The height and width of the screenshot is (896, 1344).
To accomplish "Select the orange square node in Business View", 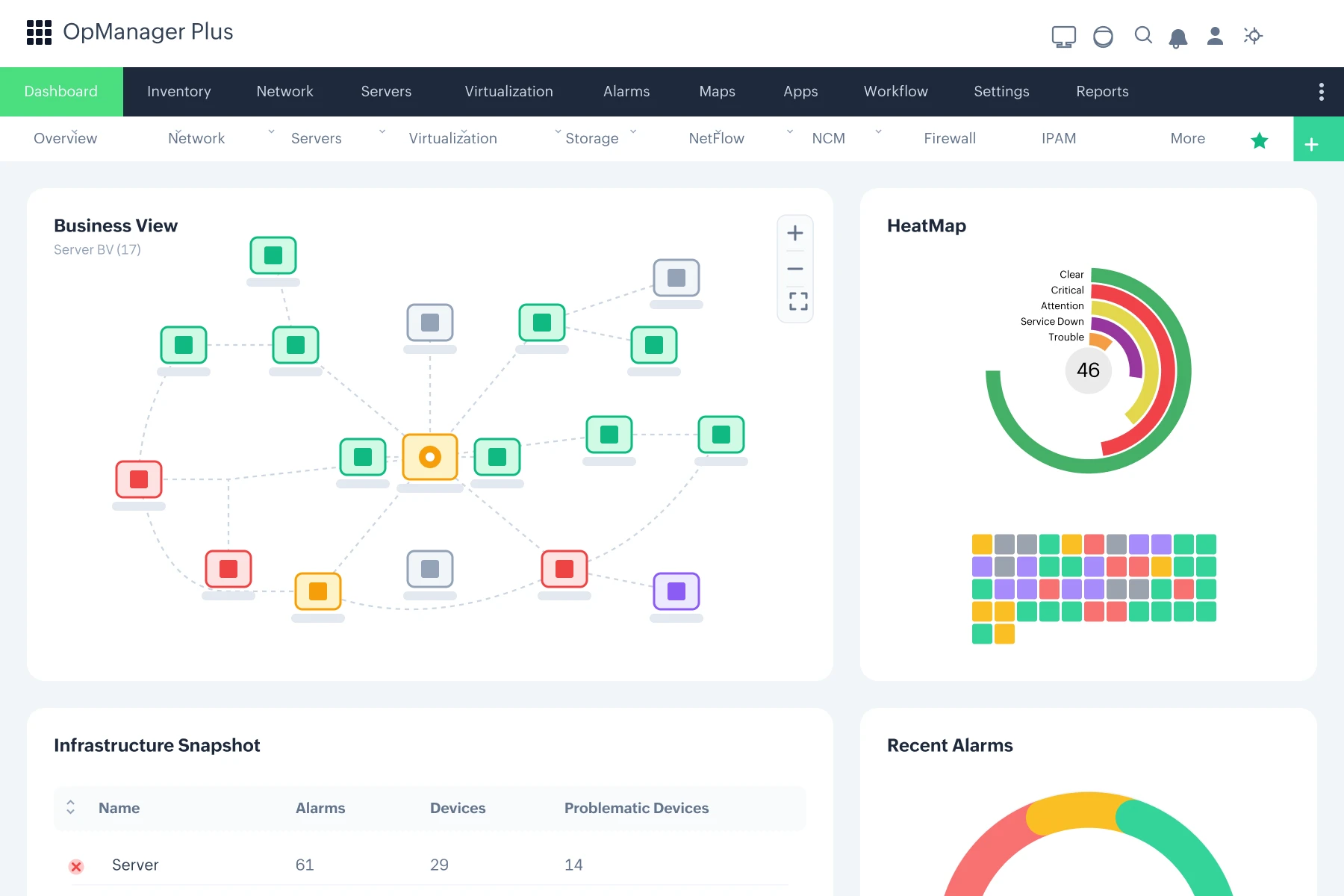I will tap(318, 591).
